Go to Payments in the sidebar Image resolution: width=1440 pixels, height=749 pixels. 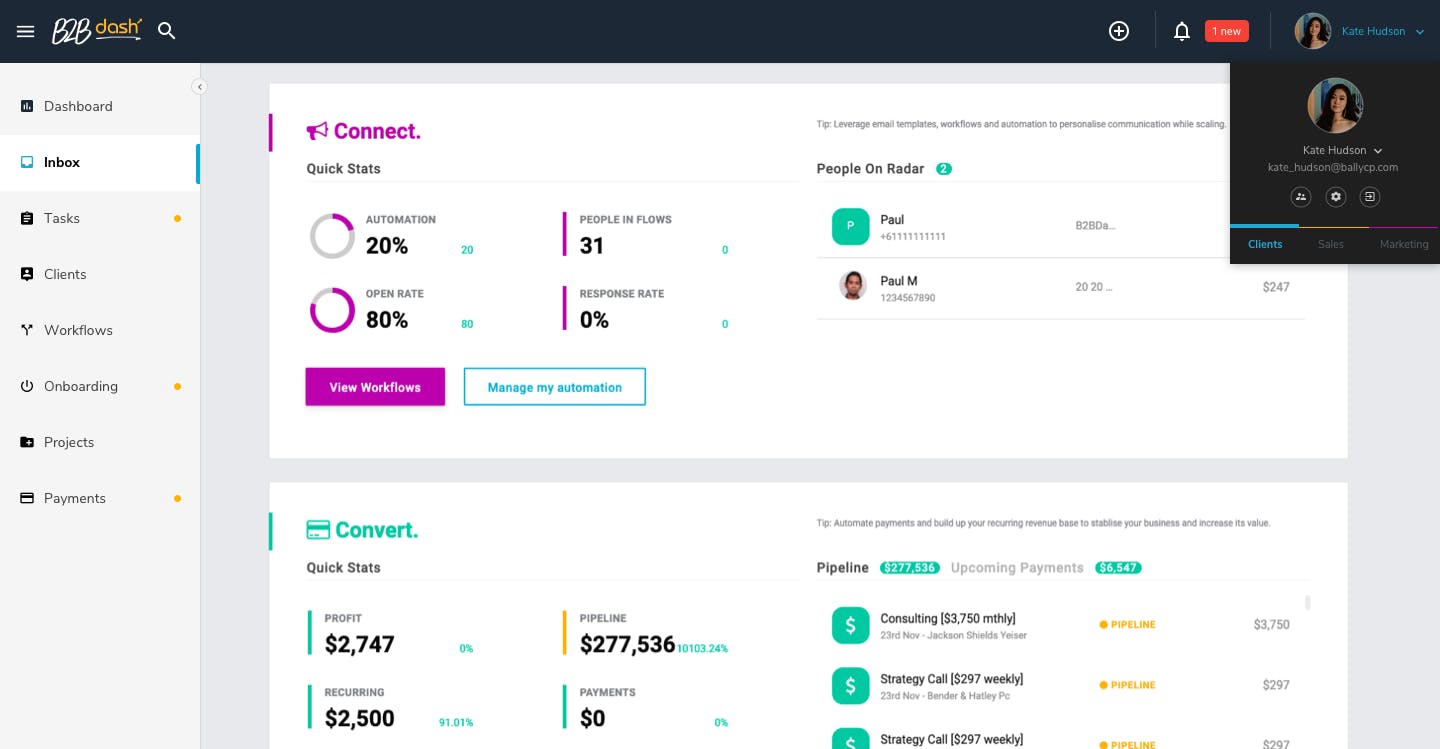pos(75,498)
